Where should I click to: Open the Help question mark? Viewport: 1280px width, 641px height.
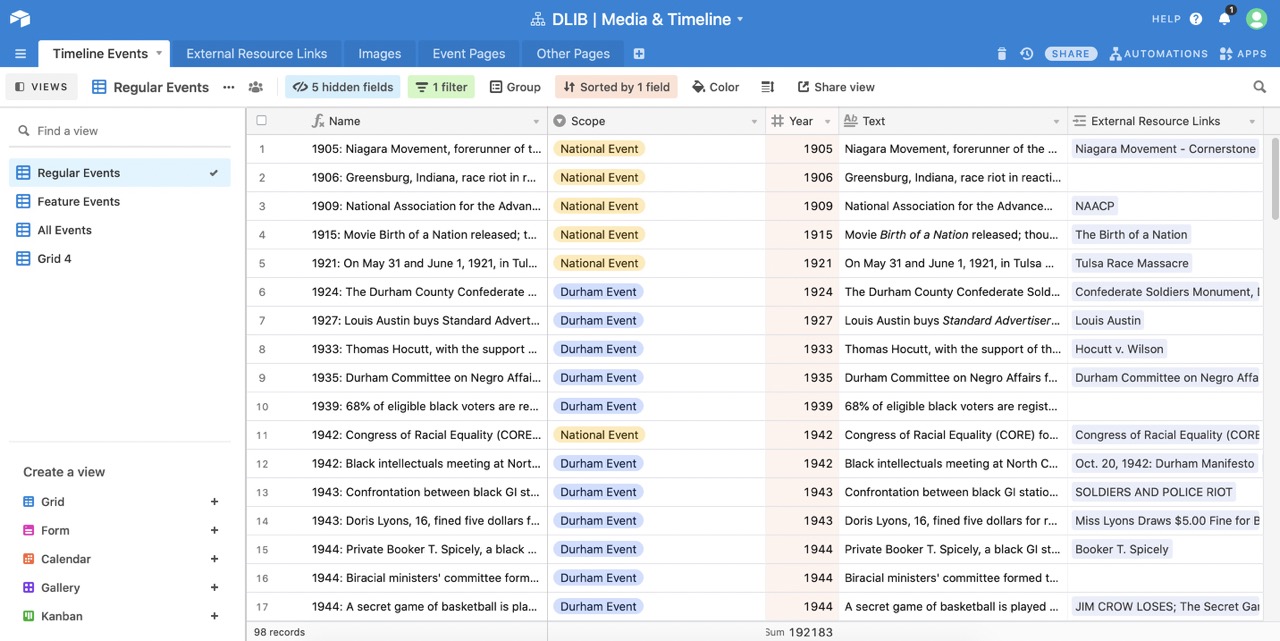pos(1196,19)
